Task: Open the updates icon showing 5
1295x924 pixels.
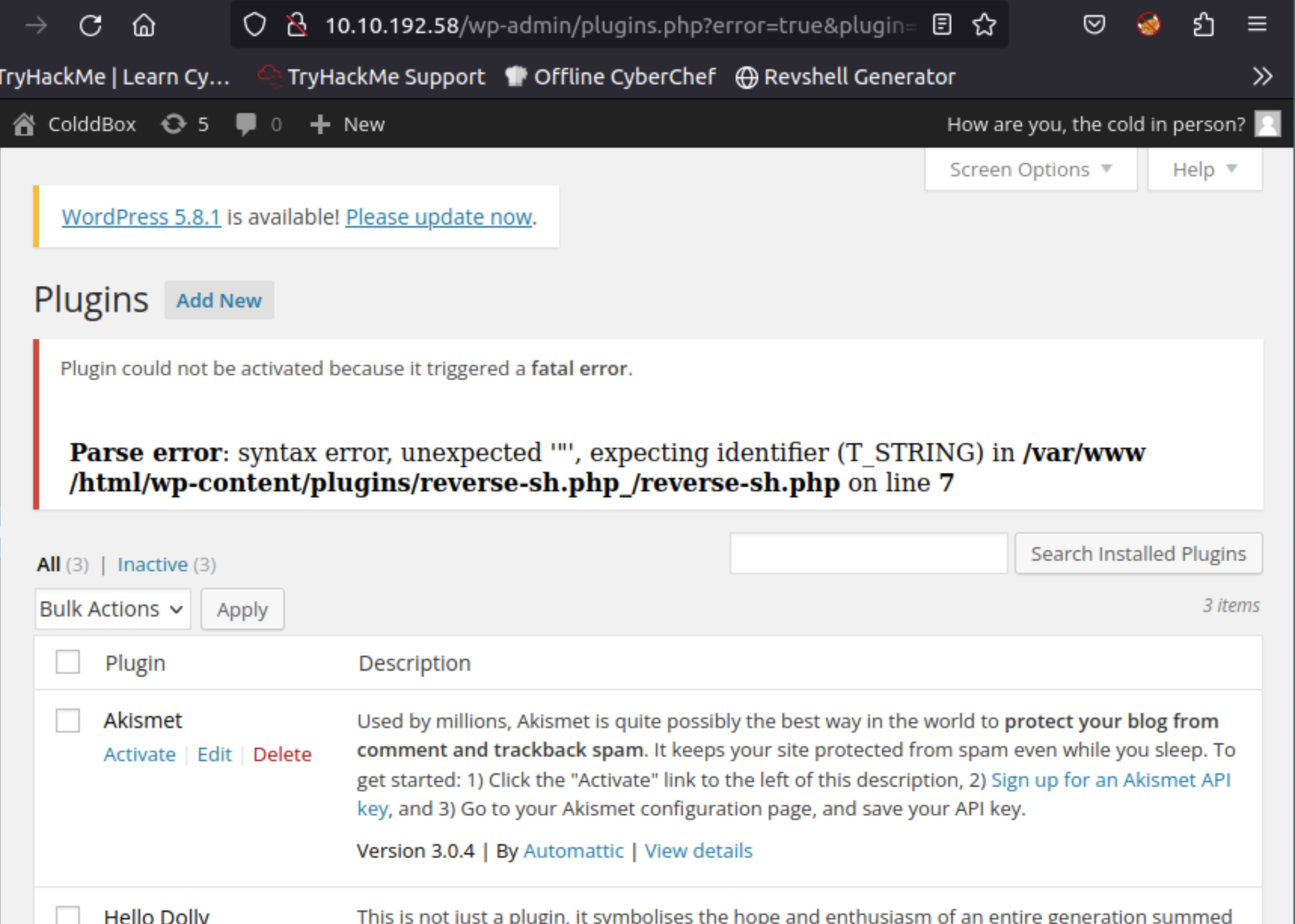Action: [x=185, y=124]
